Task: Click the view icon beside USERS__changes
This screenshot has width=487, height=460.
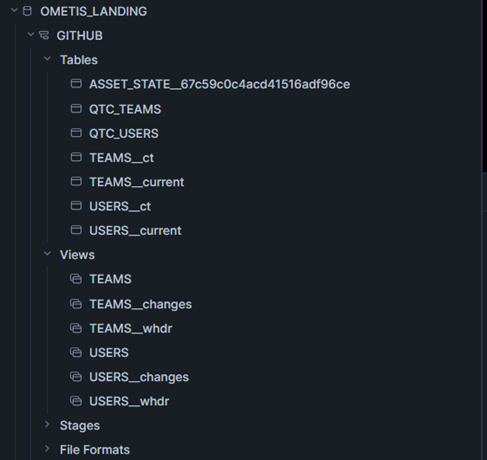Action: point(76,376)
